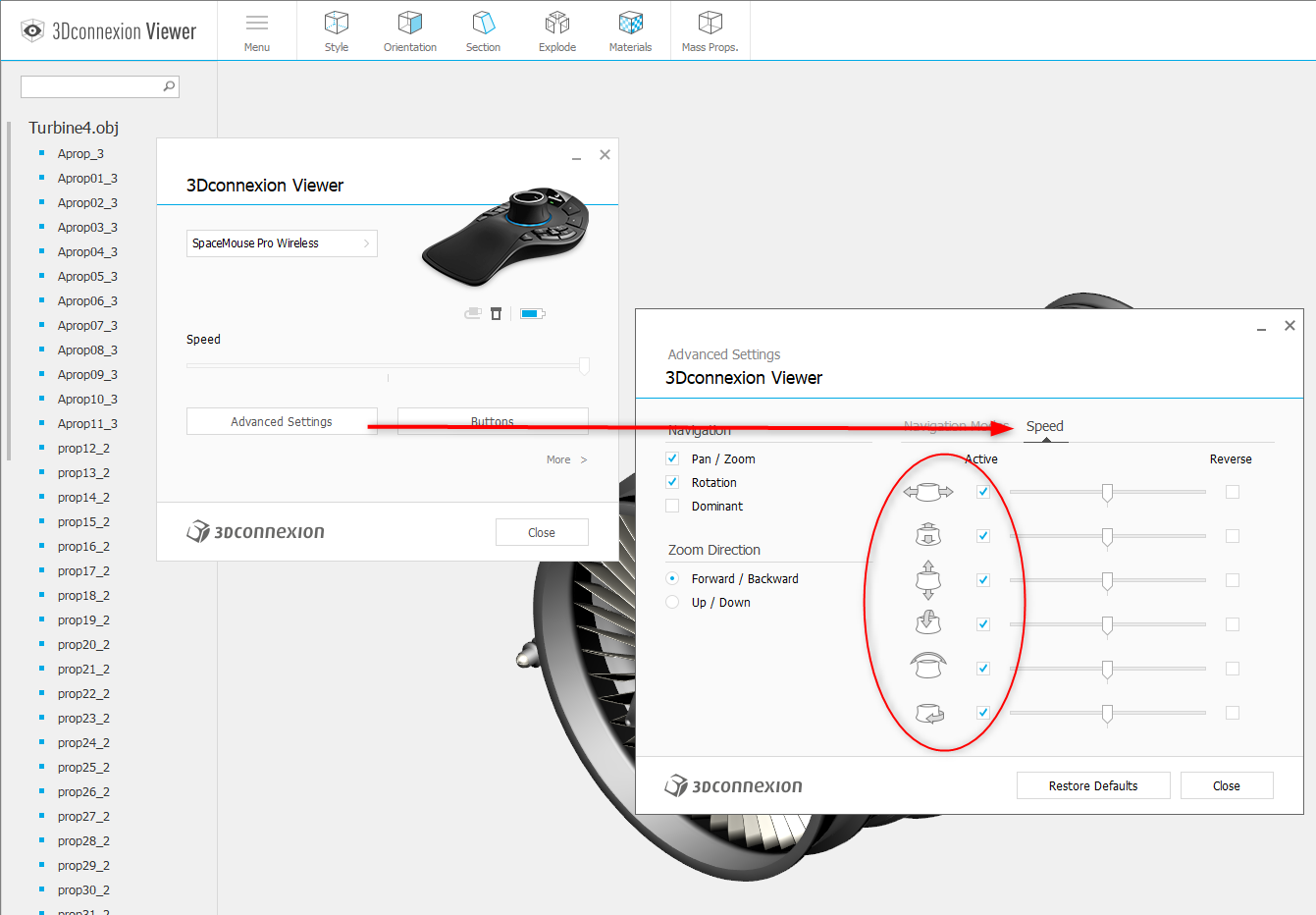
Task: Open the Menu hamburger icon
Action: [x=257, y=23]
